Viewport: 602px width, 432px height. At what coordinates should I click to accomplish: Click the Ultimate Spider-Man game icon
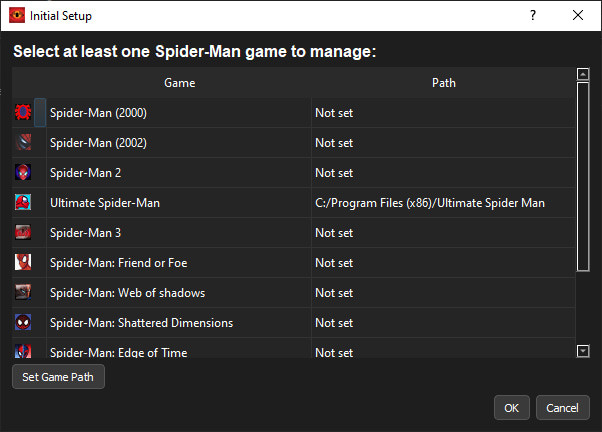pyautogui.click(x=23, y=203)
